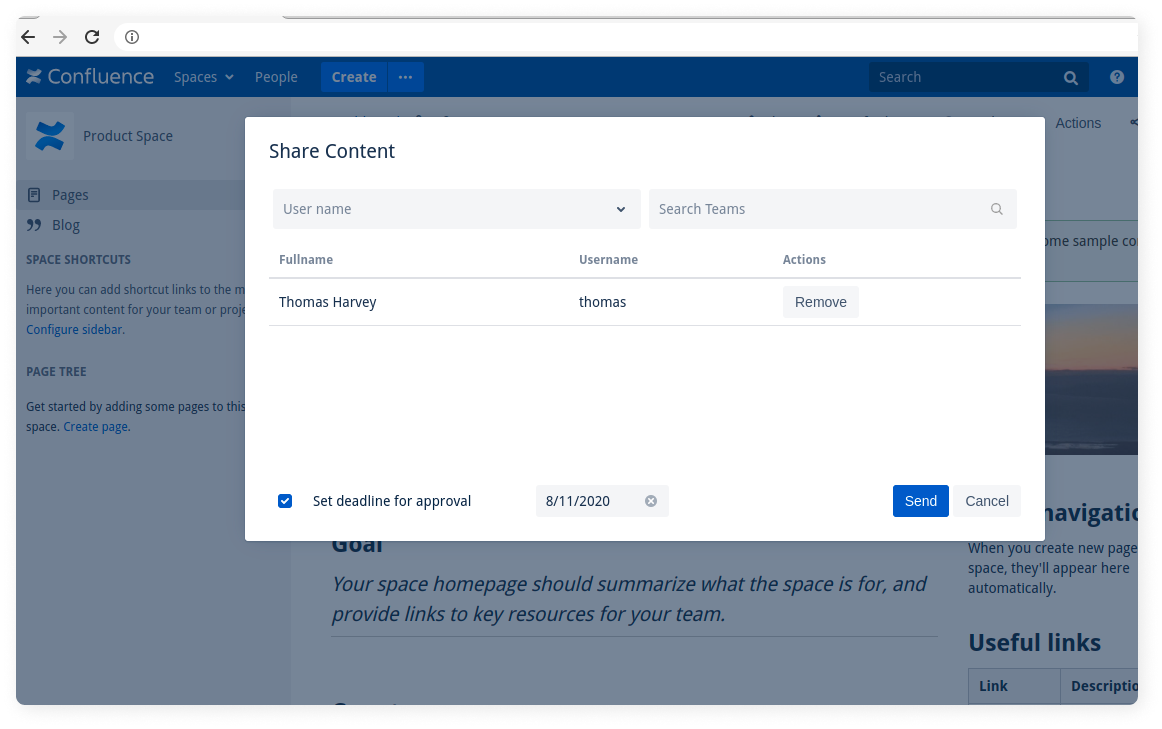Expand the Spaces menu in the navbar
Screen dimensions: 1162x729
pyautogui.click(x=203, y=77)
